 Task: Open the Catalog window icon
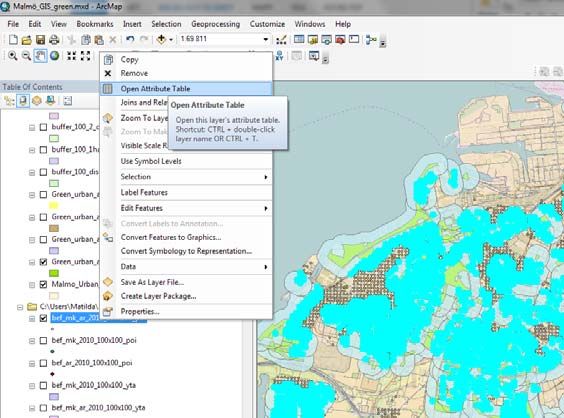pyautogui.click(x=313, y=40)
